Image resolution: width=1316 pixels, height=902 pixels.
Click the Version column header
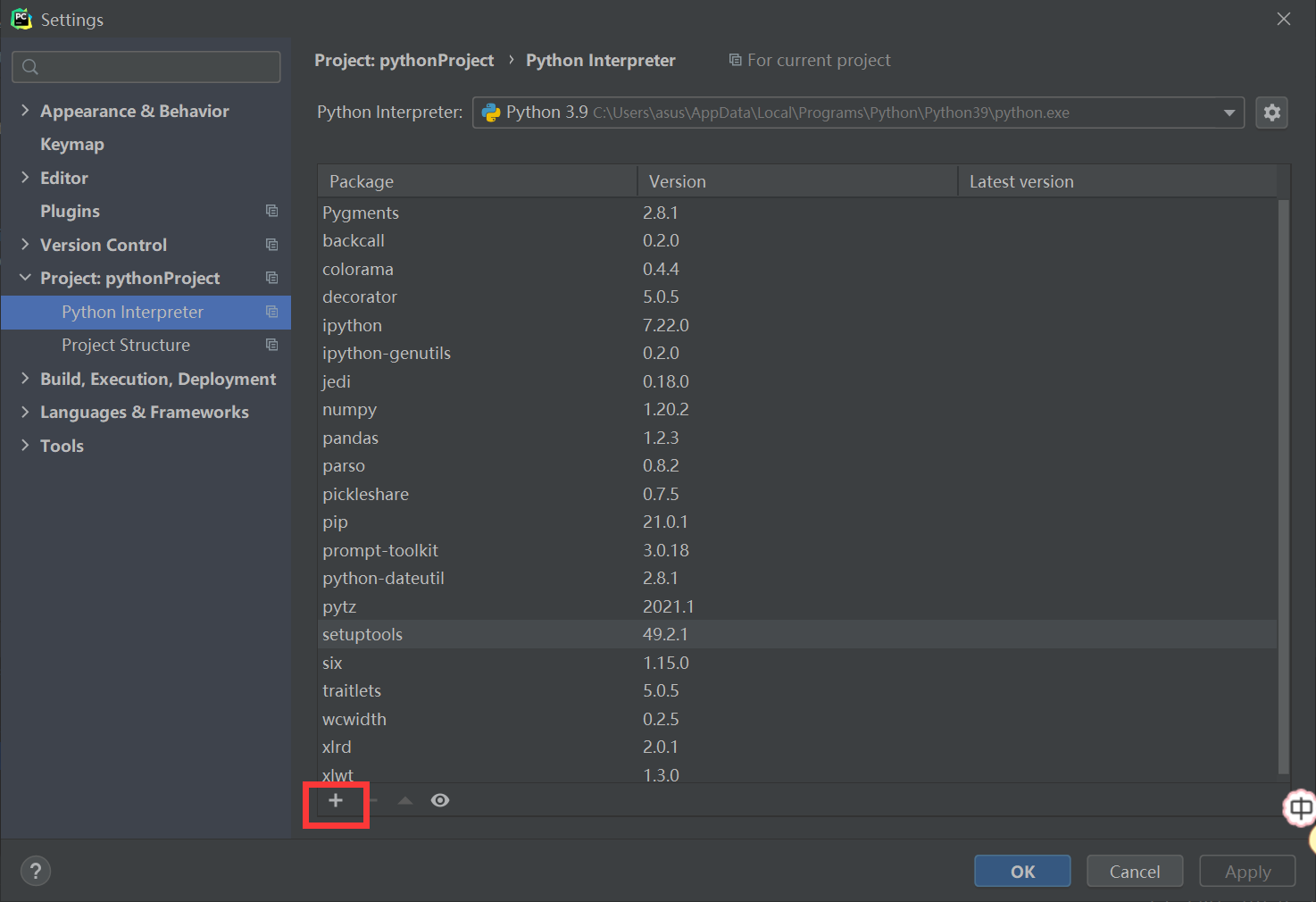click(x=797, y=181)
